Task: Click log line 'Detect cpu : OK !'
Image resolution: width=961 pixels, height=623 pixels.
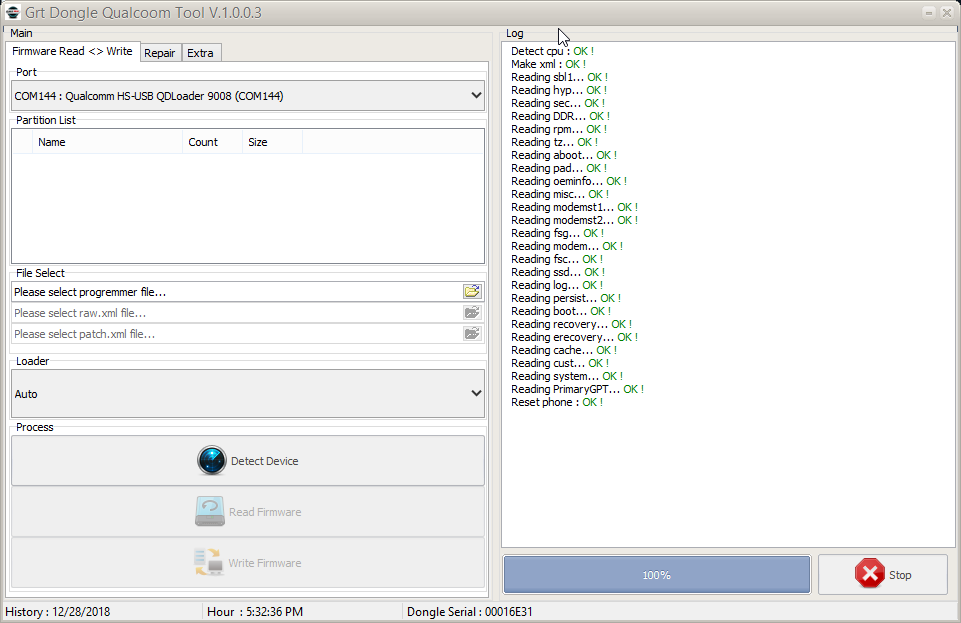Action: coord(552,51)
